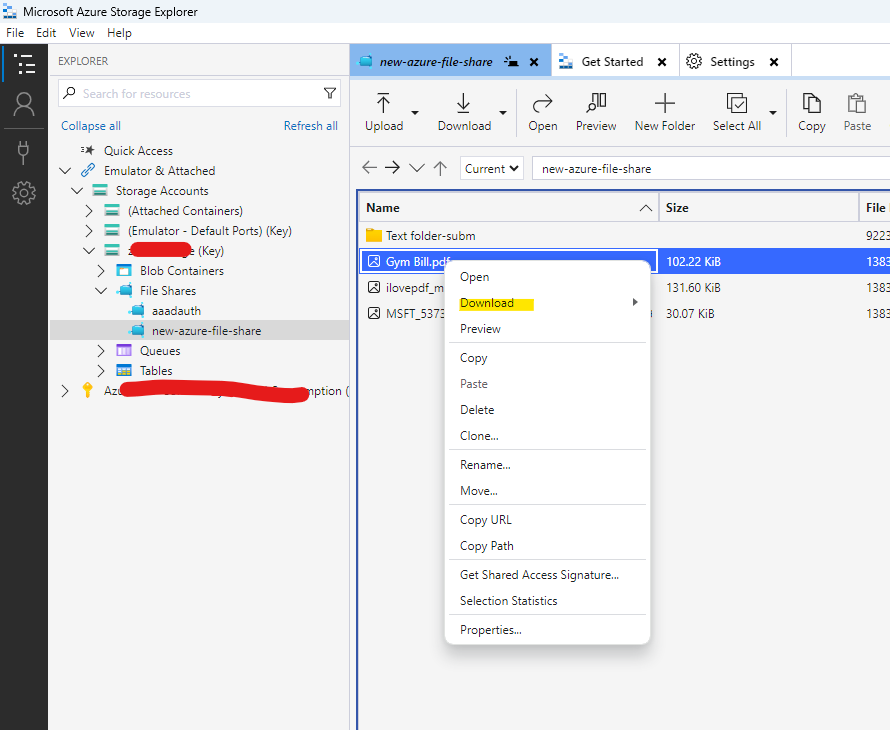
Task: Close the Settings tab
Action: click(x=774, y=62)
